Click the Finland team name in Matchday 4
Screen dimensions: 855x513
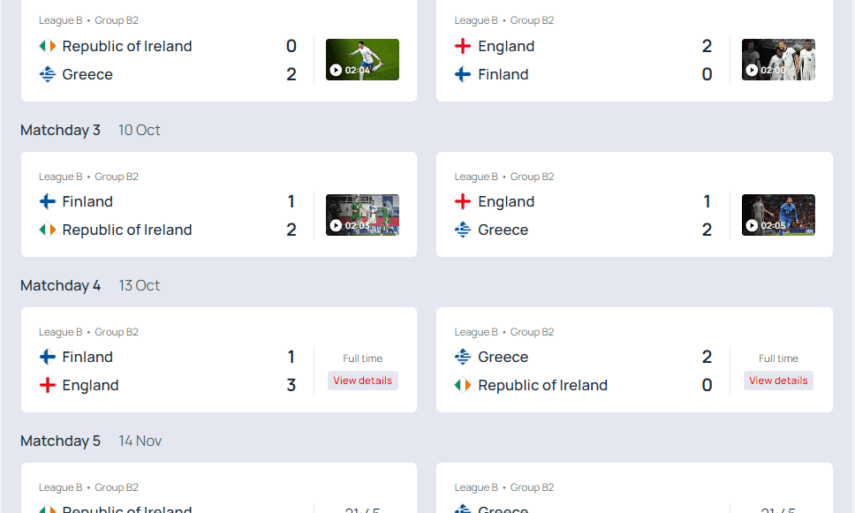[x=87, y=357]
